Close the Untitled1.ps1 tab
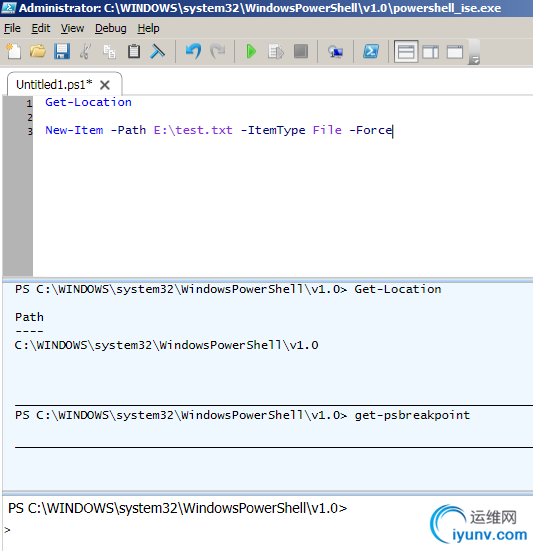533x551 pixels. [105, 85]
